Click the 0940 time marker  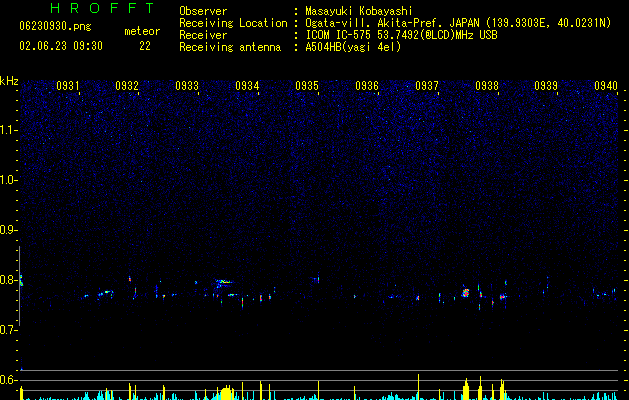pyautogui.click(x=606, y=86)
